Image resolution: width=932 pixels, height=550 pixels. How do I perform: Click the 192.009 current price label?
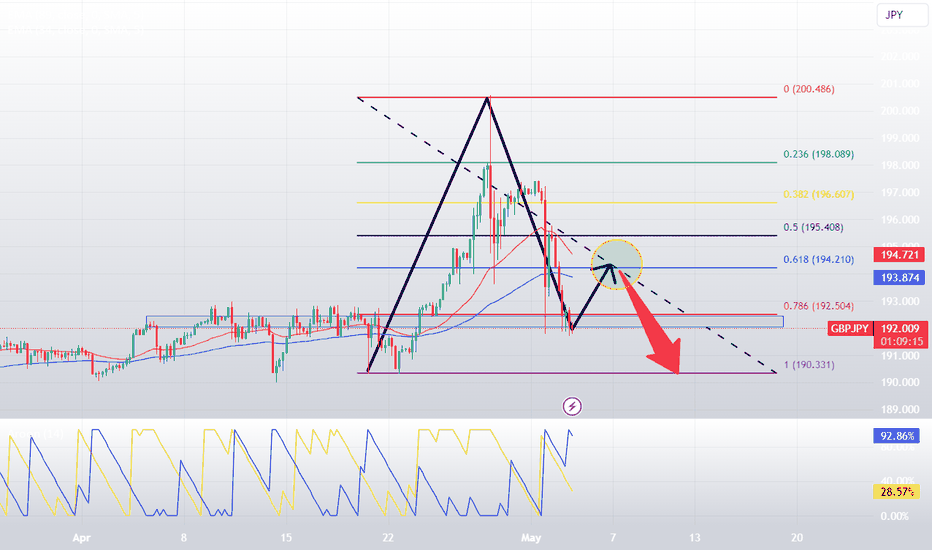point(900,328)
